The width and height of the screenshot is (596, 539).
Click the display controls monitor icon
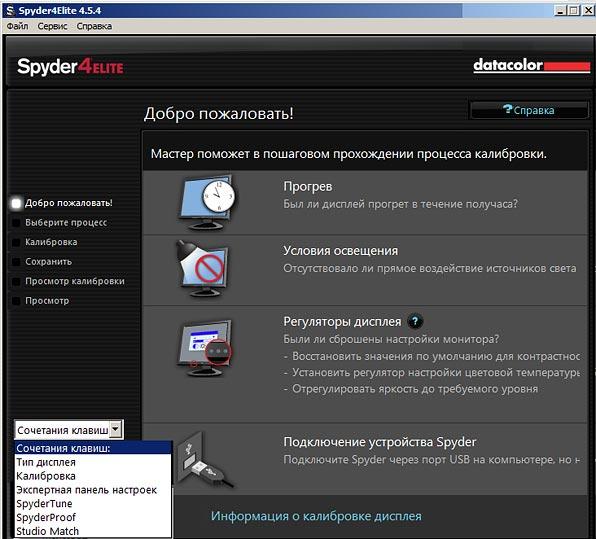(x=204, y=347)
